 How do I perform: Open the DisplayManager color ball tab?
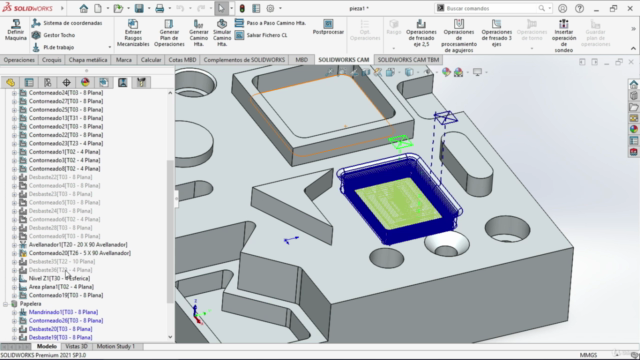coord(85,82)
